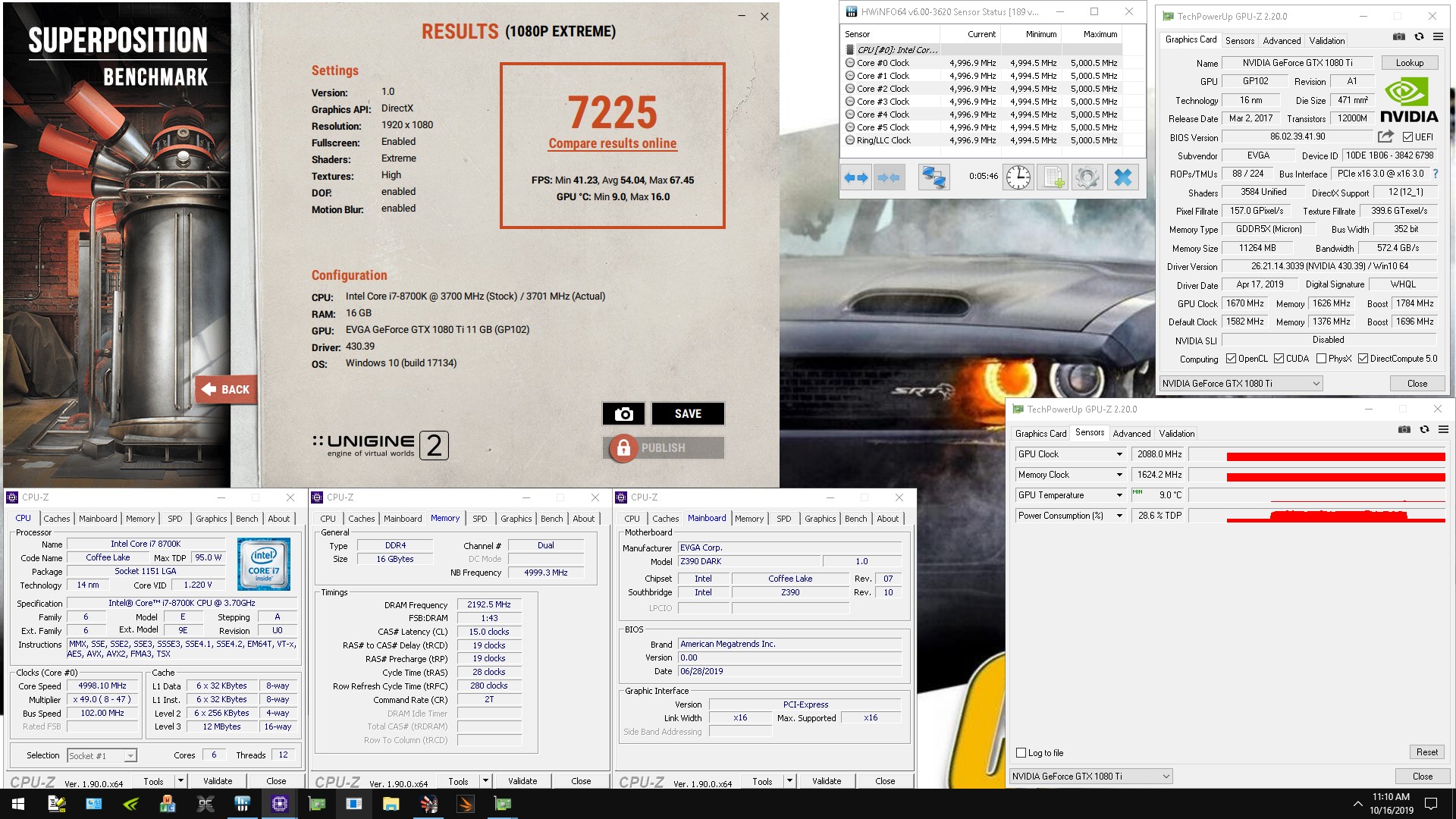Image resolution: width=1456 pixels, height=819 pixels.
Task: Click refresh icon in GPU-Z Sensors window
Action: [x=1424, y=429]
